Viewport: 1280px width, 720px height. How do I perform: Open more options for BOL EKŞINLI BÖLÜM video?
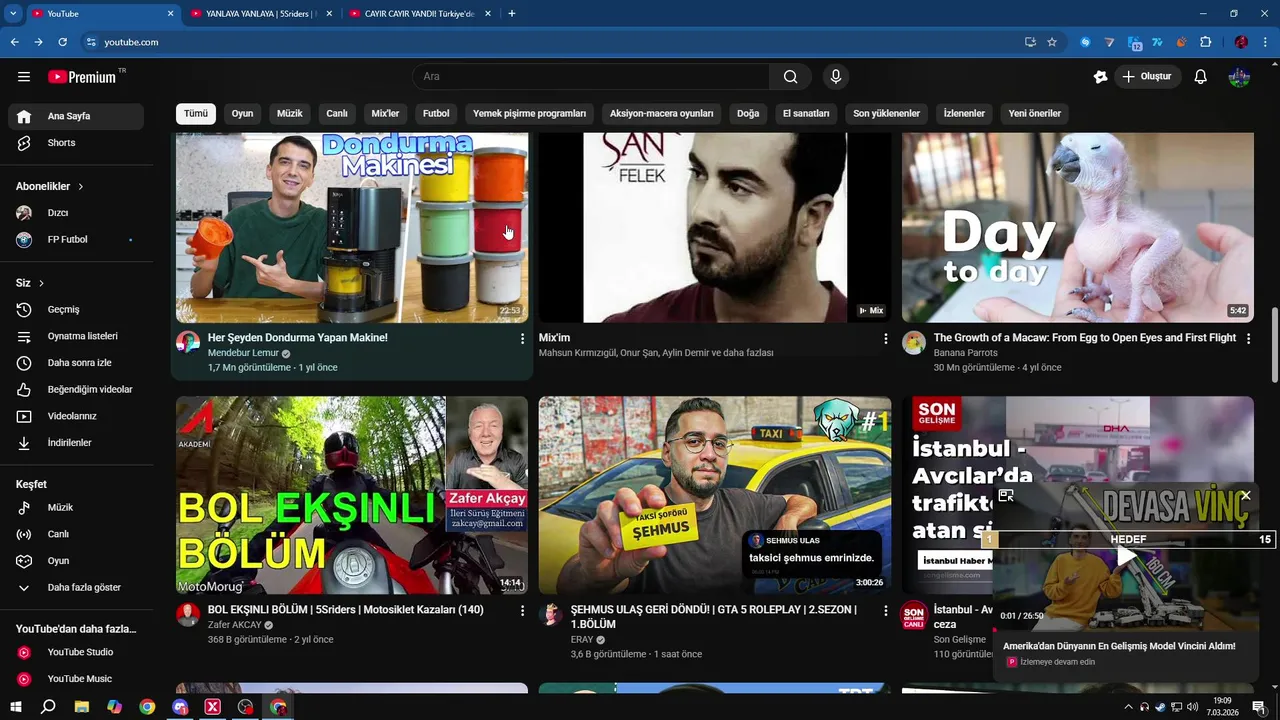pos(522,610)
